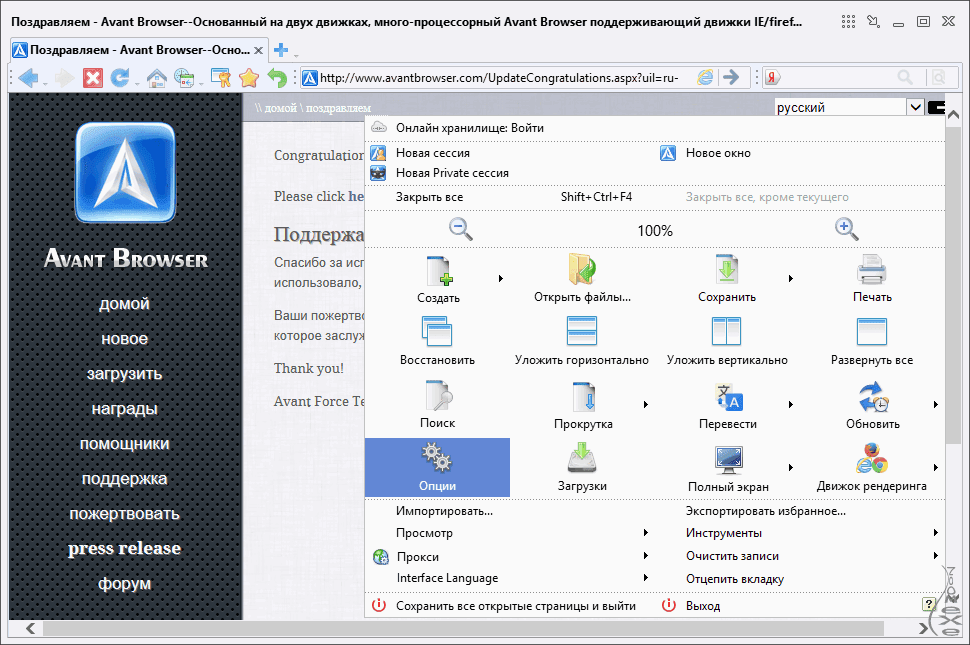Click Уложить горизонтально icon
The image size is (970, 645).
coord(582,331)
